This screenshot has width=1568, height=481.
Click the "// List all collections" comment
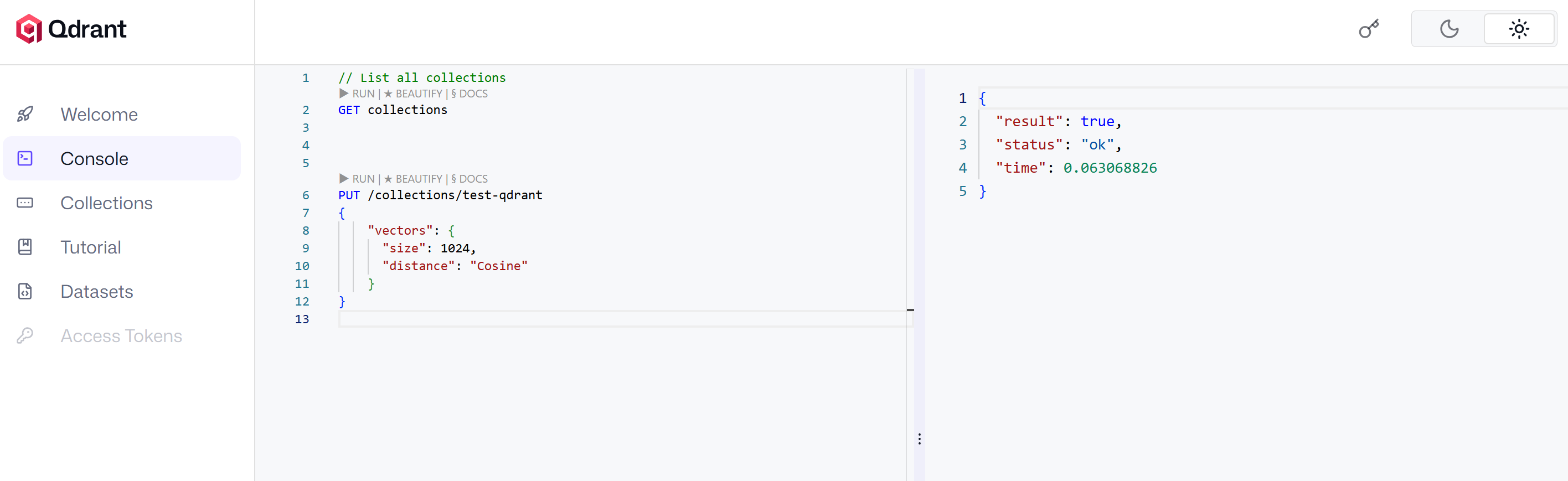pos(422,78)
